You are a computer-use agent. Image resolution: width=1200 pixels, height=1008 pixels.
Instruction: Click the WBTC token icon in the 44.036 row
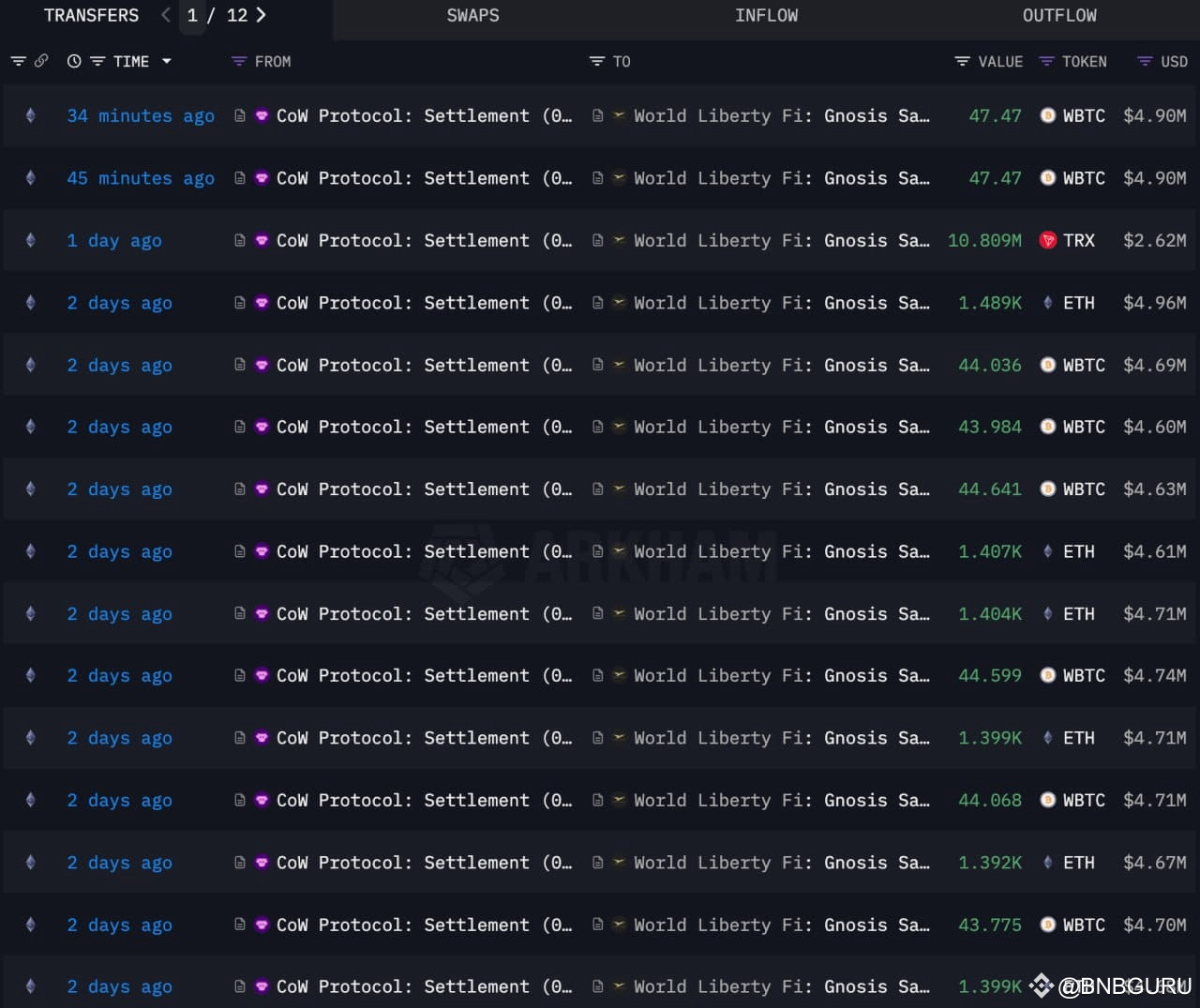(1048, 365)
